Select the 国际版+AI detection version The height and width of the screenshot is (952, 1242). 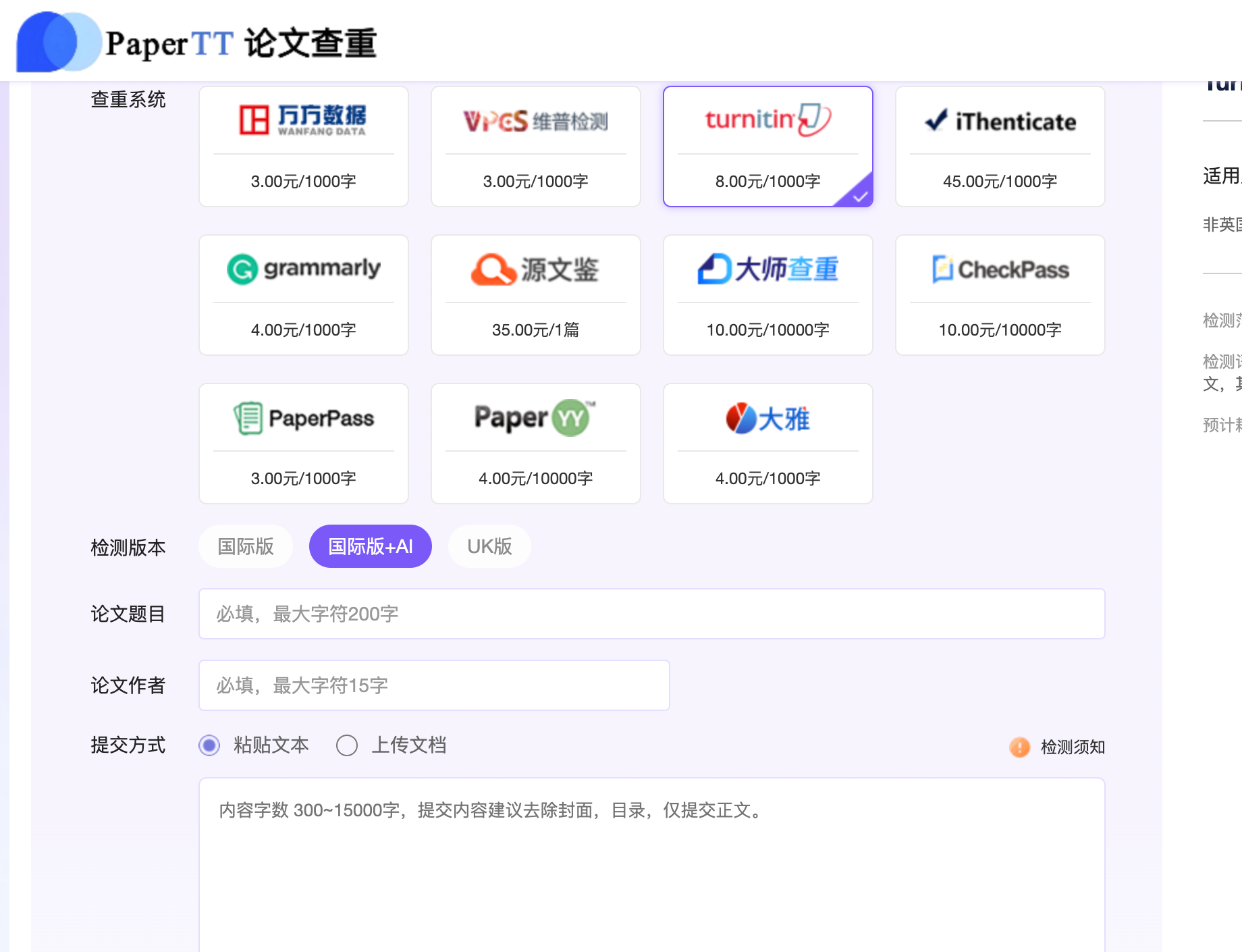[x=371, y=546]
